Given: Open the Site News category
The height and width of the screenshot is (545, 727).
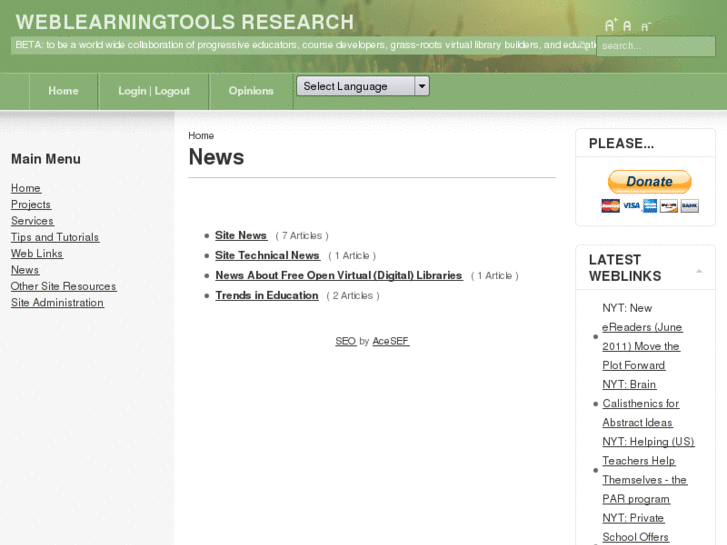Looking at the screenshot, I should (x=241, y=235).
